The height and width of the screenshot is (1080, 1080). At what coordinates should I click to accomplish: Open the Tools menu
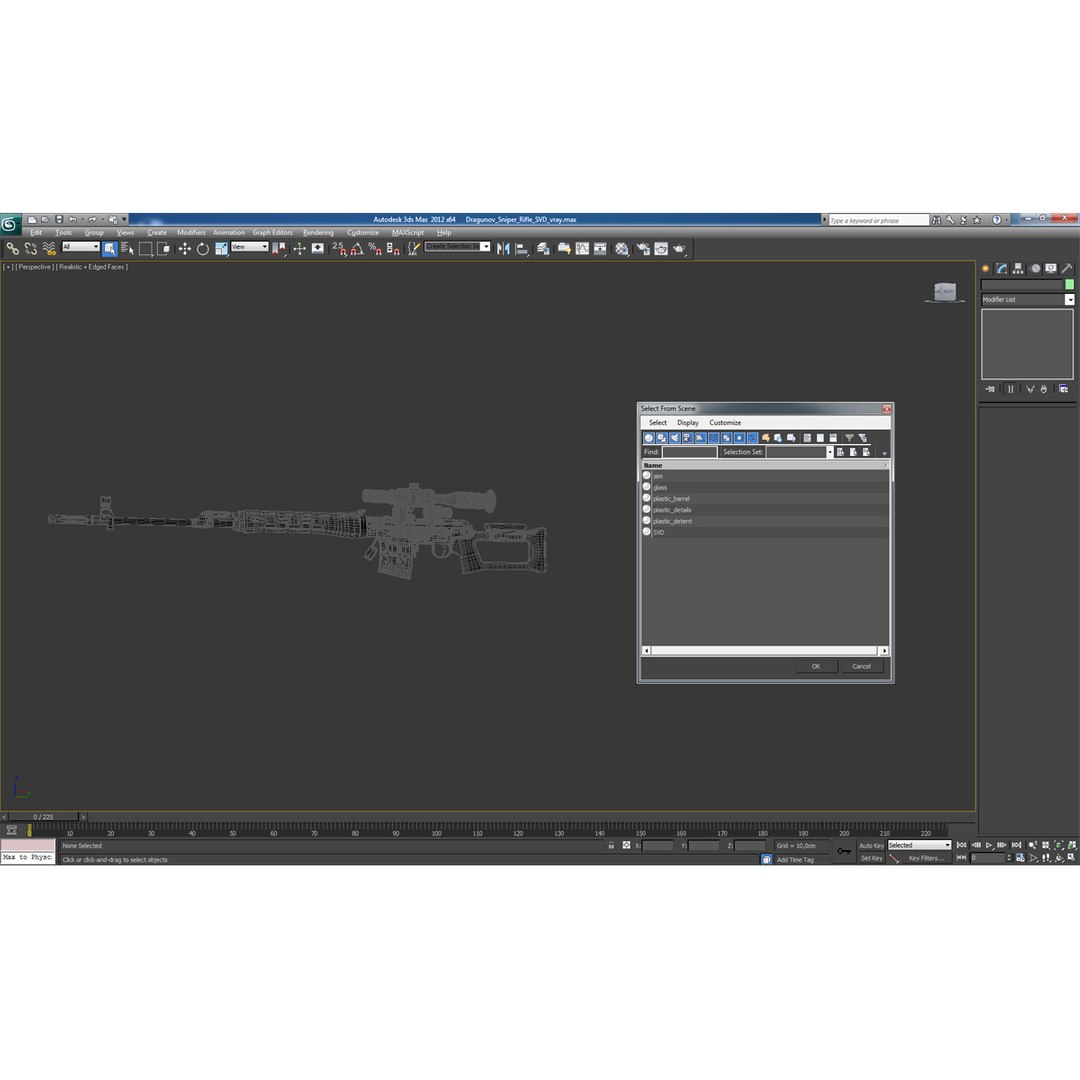click(x=63, y=233)
